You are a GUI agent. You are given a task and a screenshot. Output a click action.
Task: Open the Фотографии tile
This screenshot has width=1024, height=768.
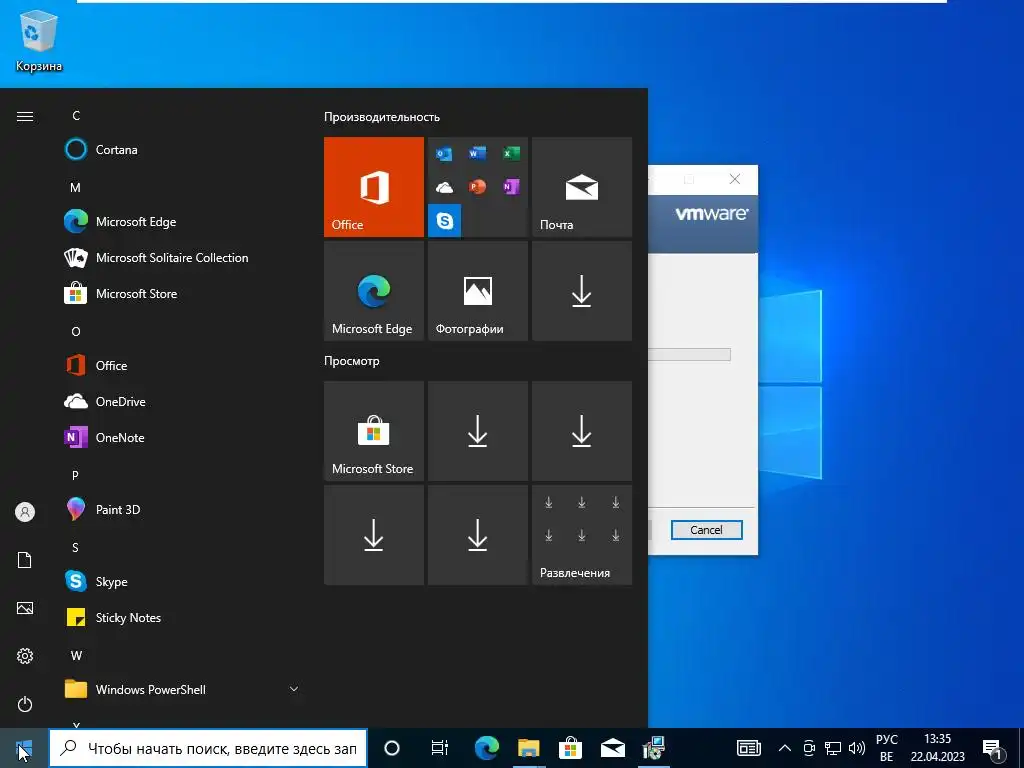pyautogui.click(x=477, y=291)
